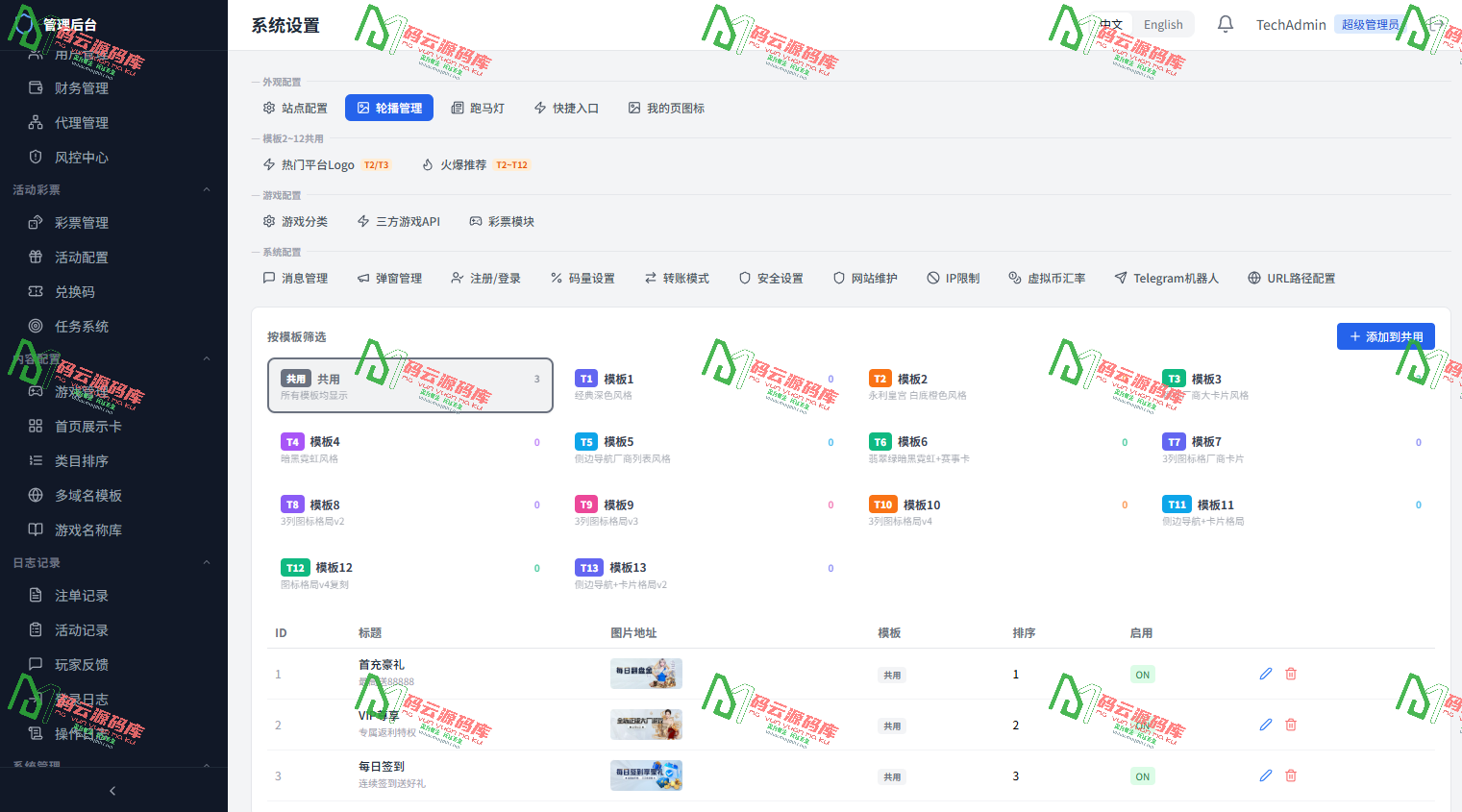Open 热门平台Logo tab
Screen dimensions: 1462x812
tap(326, 164)
